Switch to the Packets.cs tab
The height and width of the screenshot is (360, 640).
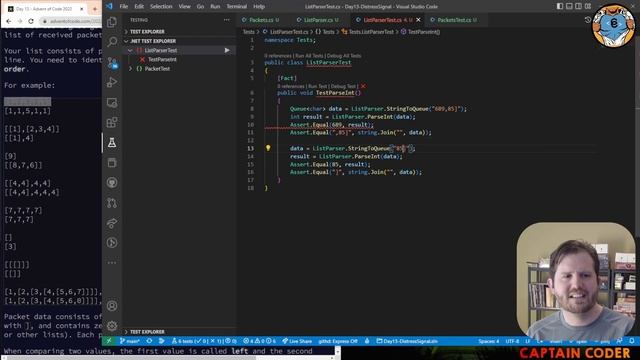tap(260, 20)
